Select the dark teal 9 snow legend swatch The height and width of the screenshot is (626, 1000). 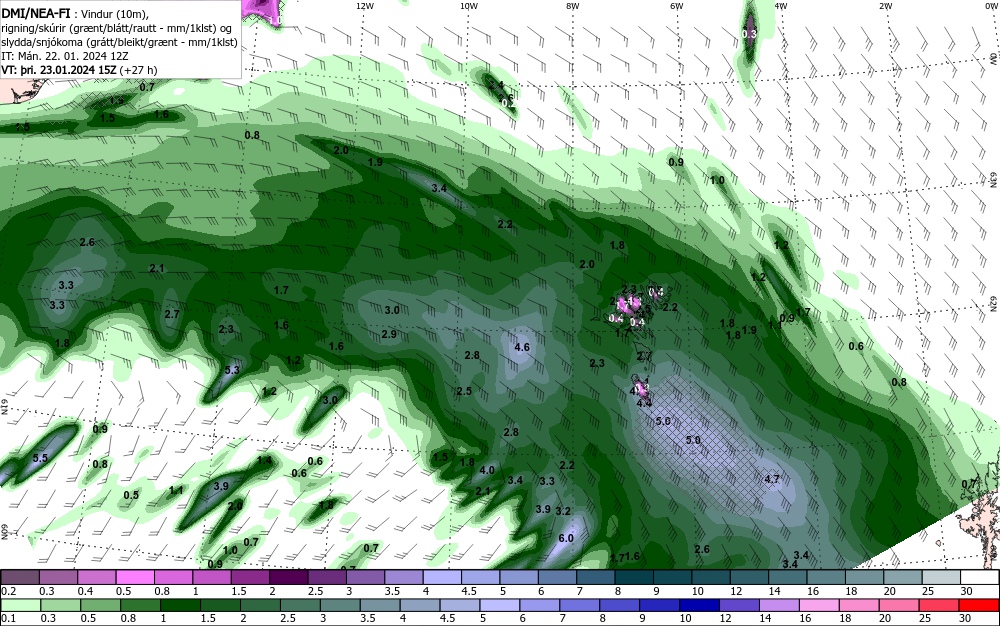pos(673,578)
